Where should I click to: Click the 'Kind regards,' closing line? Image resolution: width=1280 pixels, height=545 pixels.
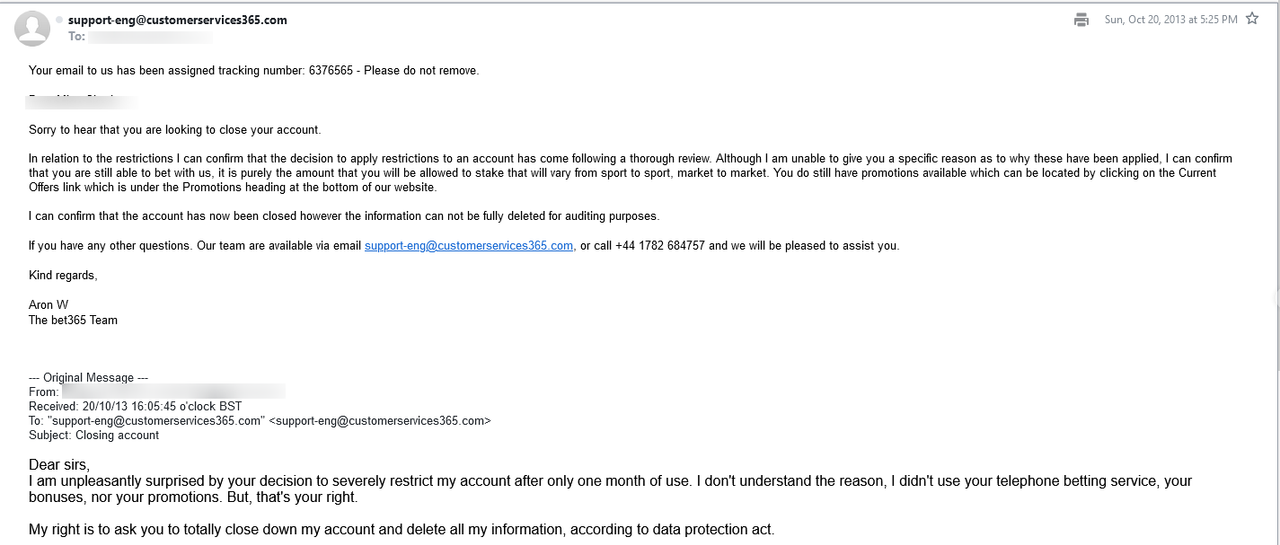pos(63,275)
